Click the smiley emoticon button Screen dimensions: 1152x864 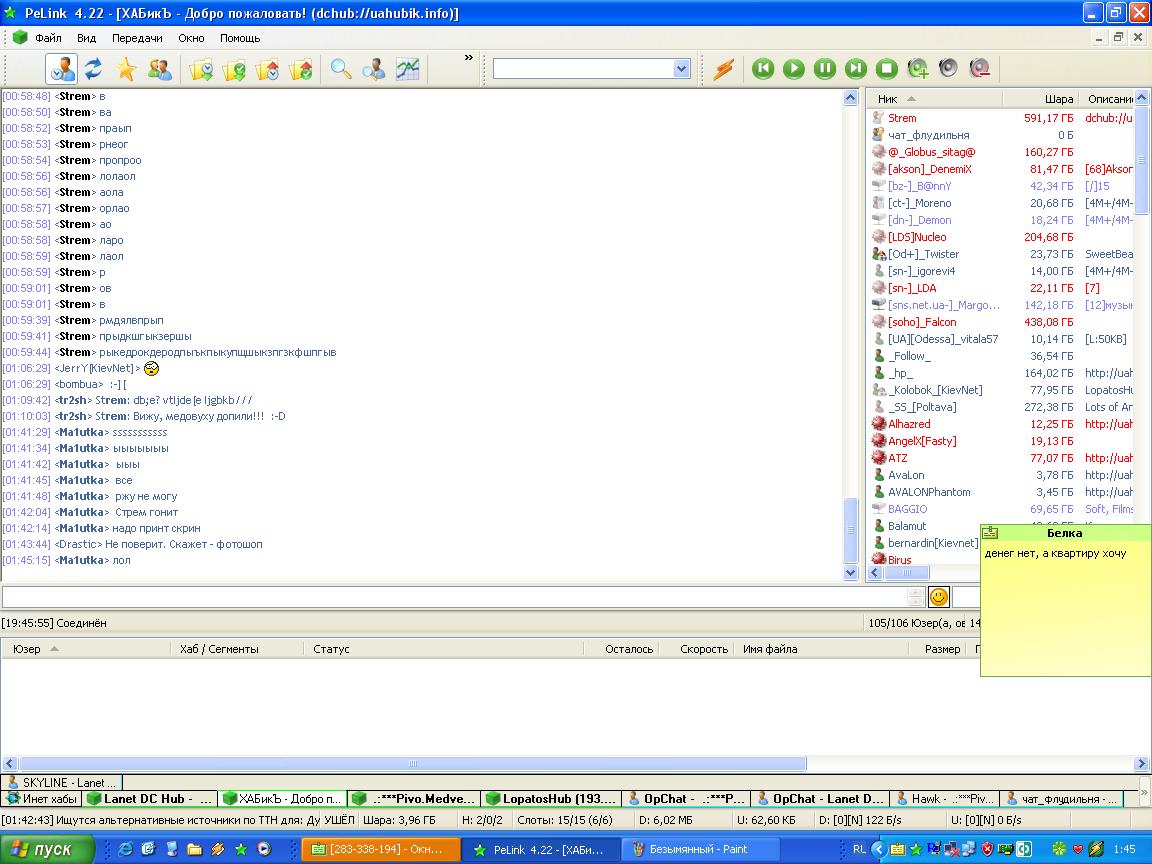938,597
